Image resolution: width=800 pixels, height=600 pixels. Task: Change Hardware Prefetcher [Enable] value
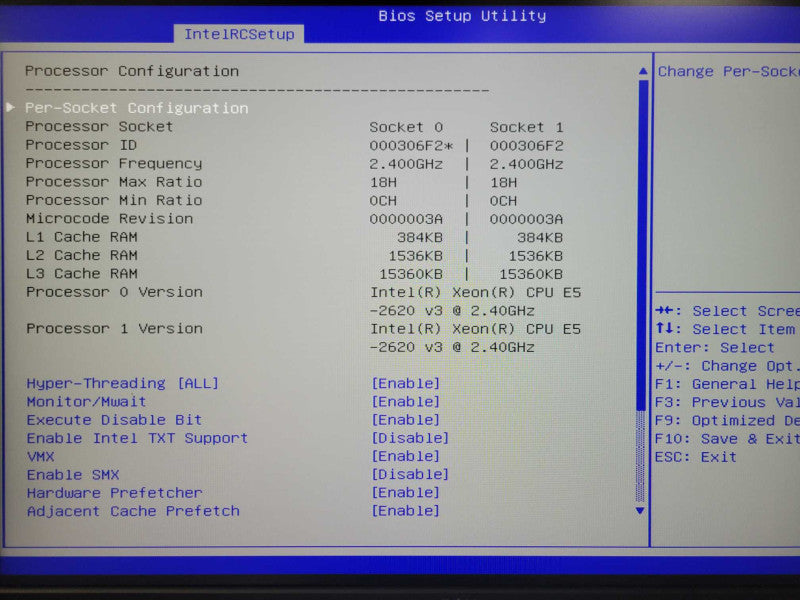(406, 493)
